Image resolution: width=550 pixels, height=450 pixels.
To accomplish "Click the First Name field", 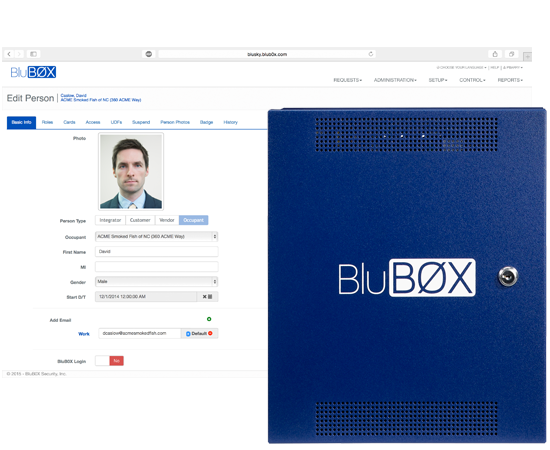I will click(156, 251).
